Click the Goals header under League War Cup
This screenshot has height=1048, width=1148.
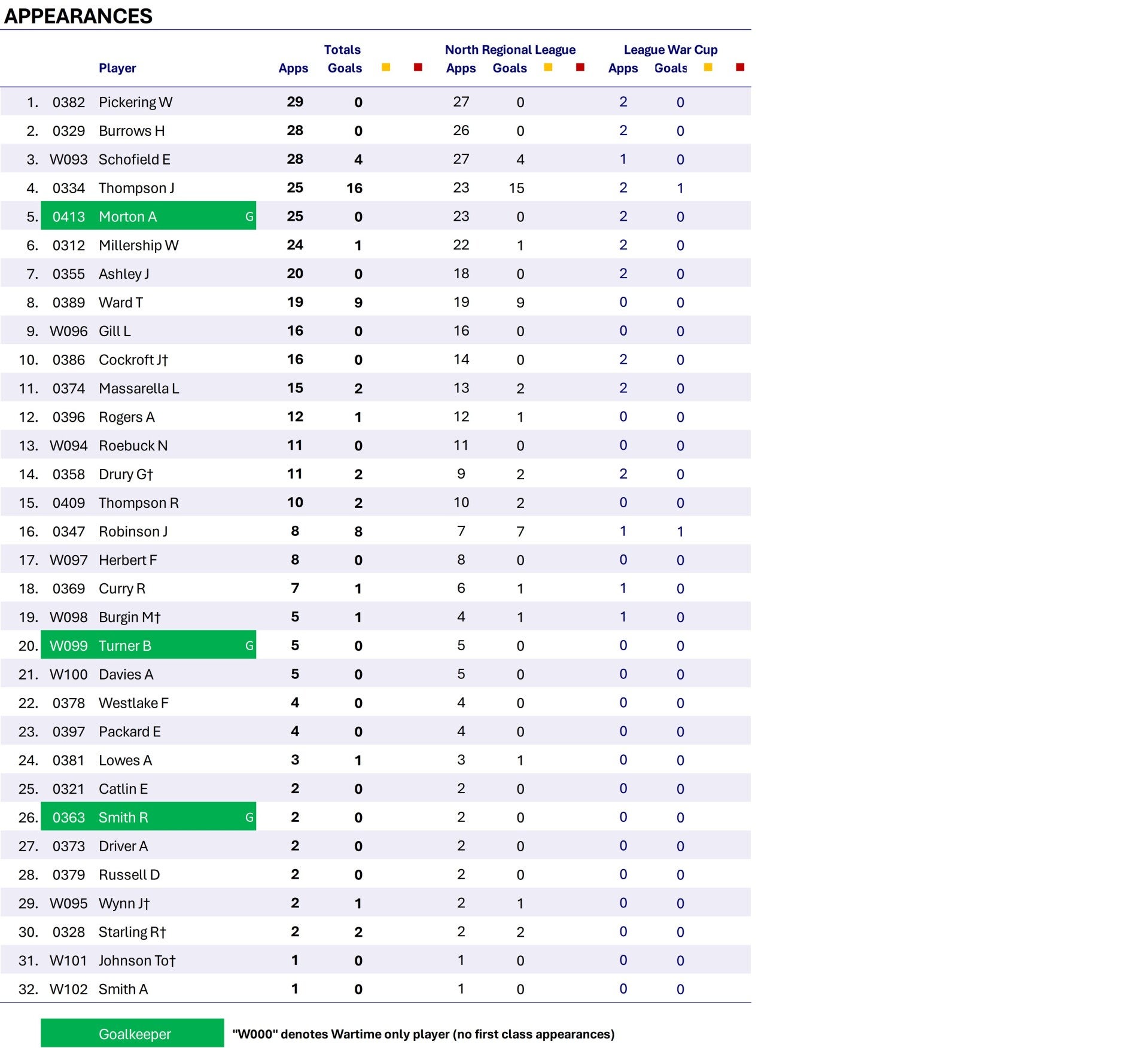click(671, 68)
